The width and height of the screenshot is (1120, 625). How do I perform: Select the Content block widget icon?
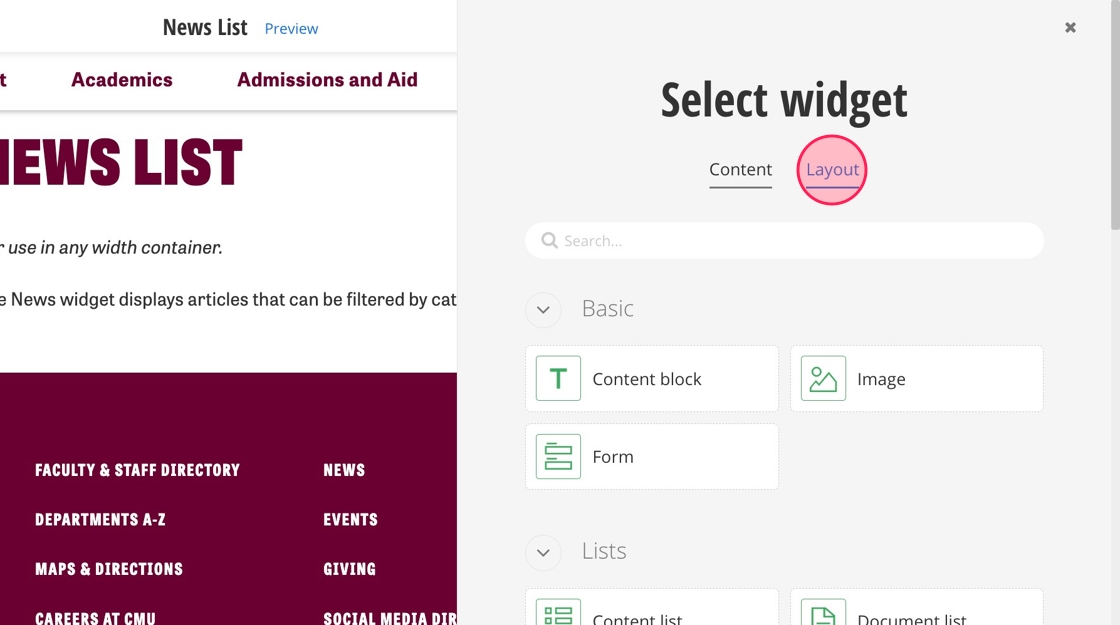558,379
